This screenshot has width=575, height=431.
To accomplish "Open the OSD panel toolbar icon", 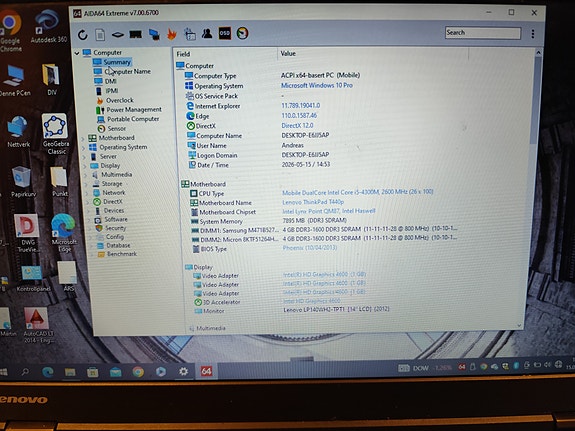I will tap(224, 33).
